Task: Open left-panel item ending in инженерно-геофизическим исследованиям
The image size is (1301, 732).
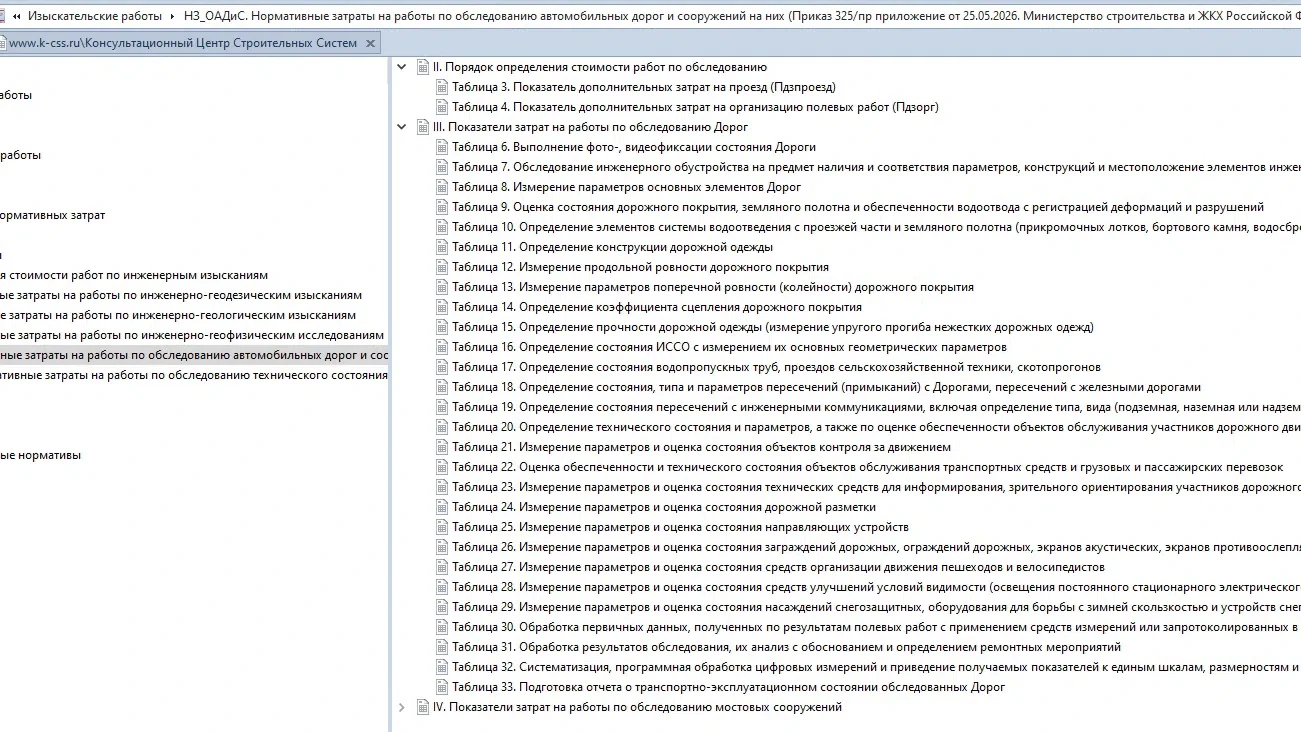Action: click(x=192, y=335)
